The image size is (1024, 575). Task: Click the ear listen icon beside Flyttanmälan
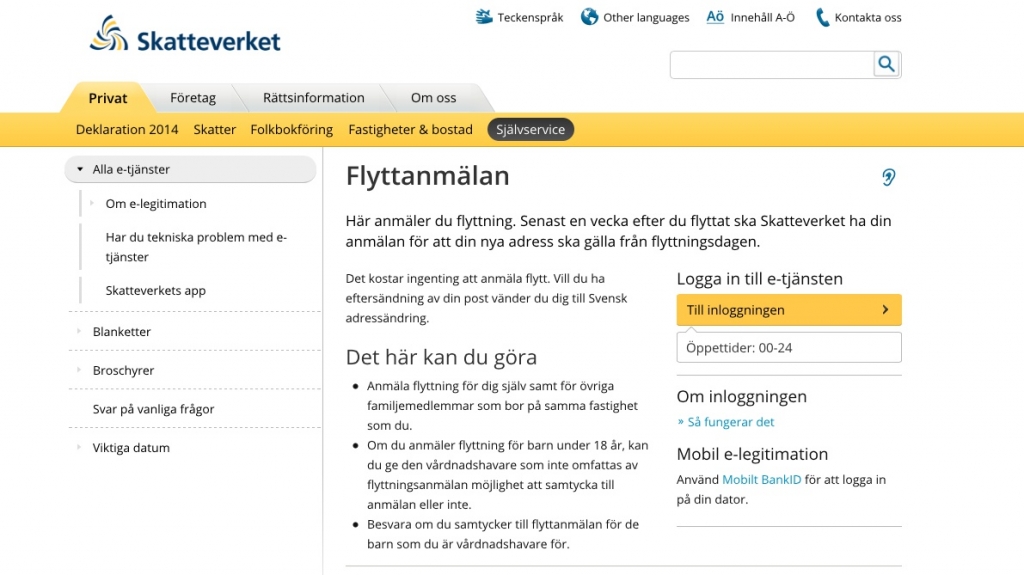pos(888,177)
